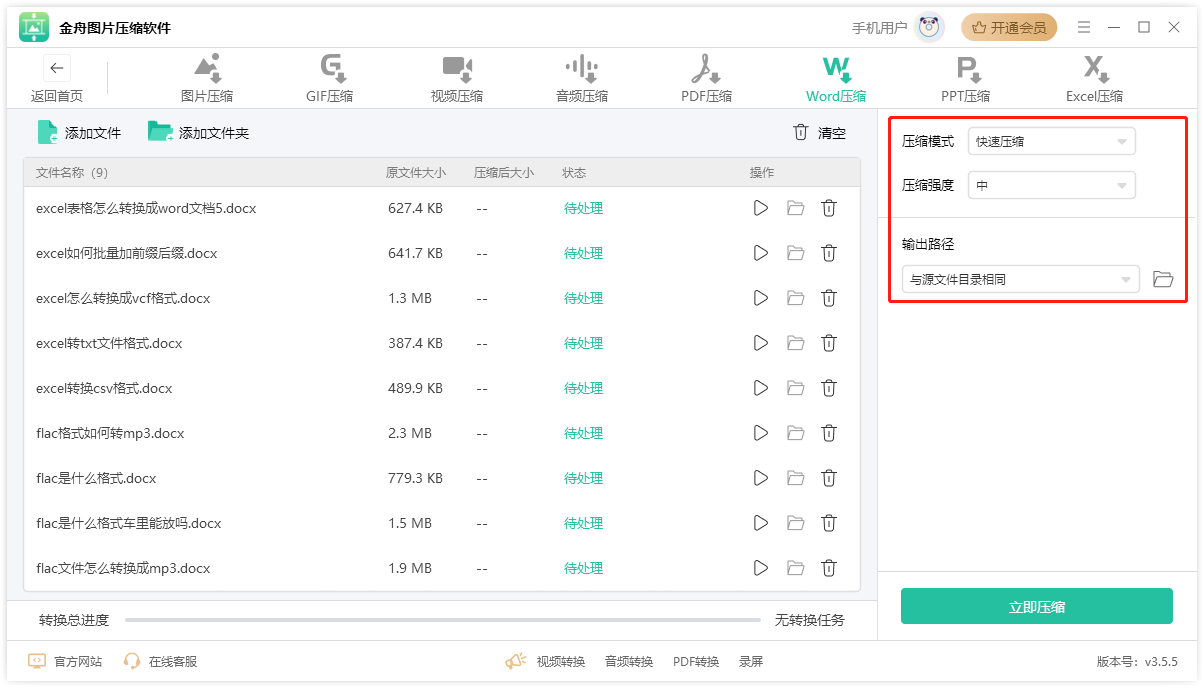Delete excel表格怎么转换成word文档5.docx from list
The image size is (1204, 688).
[x=829, y=208]
